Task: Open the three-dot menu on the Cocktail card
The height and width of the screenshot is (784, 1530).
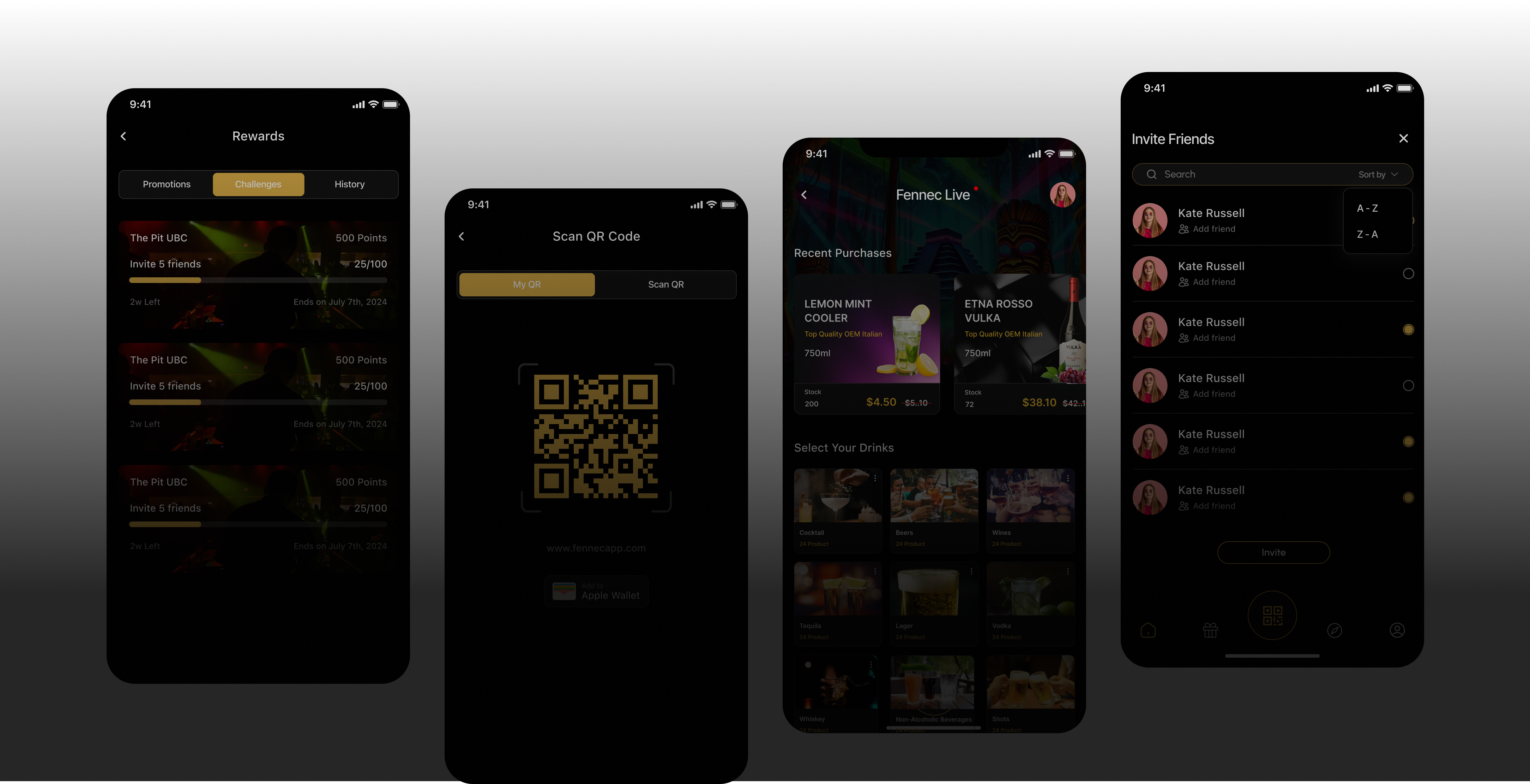Action: (875, 478)
